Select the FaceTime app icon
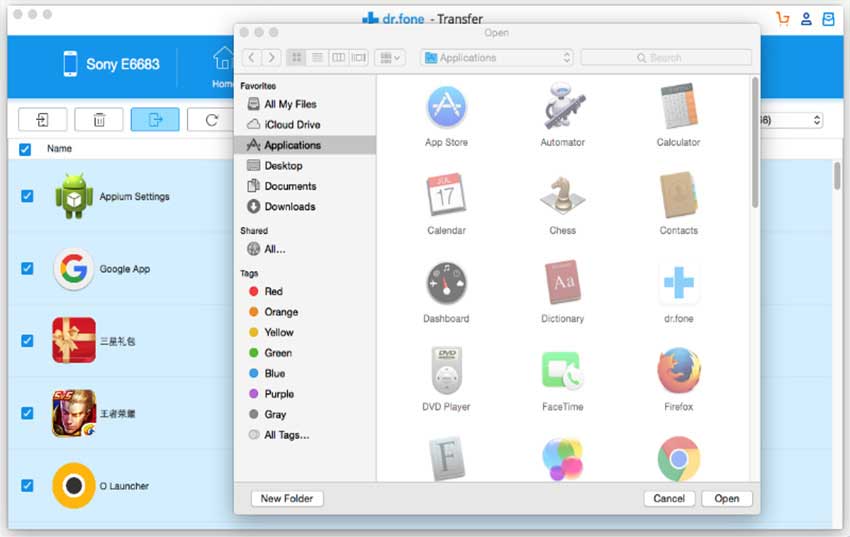 pyautogui.click(x=562, y=371)
